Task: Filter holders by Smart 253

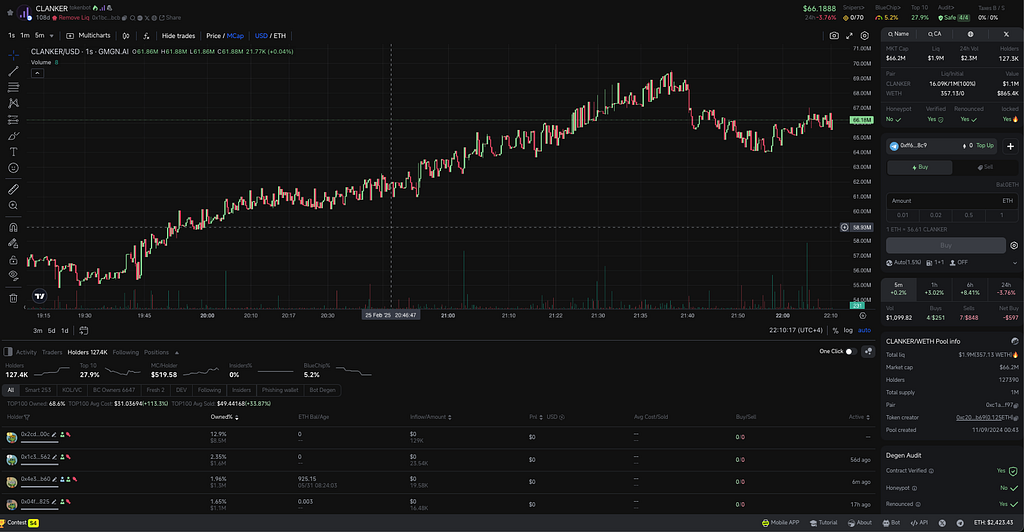Action: pyautogui.click(x=38, y=390)
